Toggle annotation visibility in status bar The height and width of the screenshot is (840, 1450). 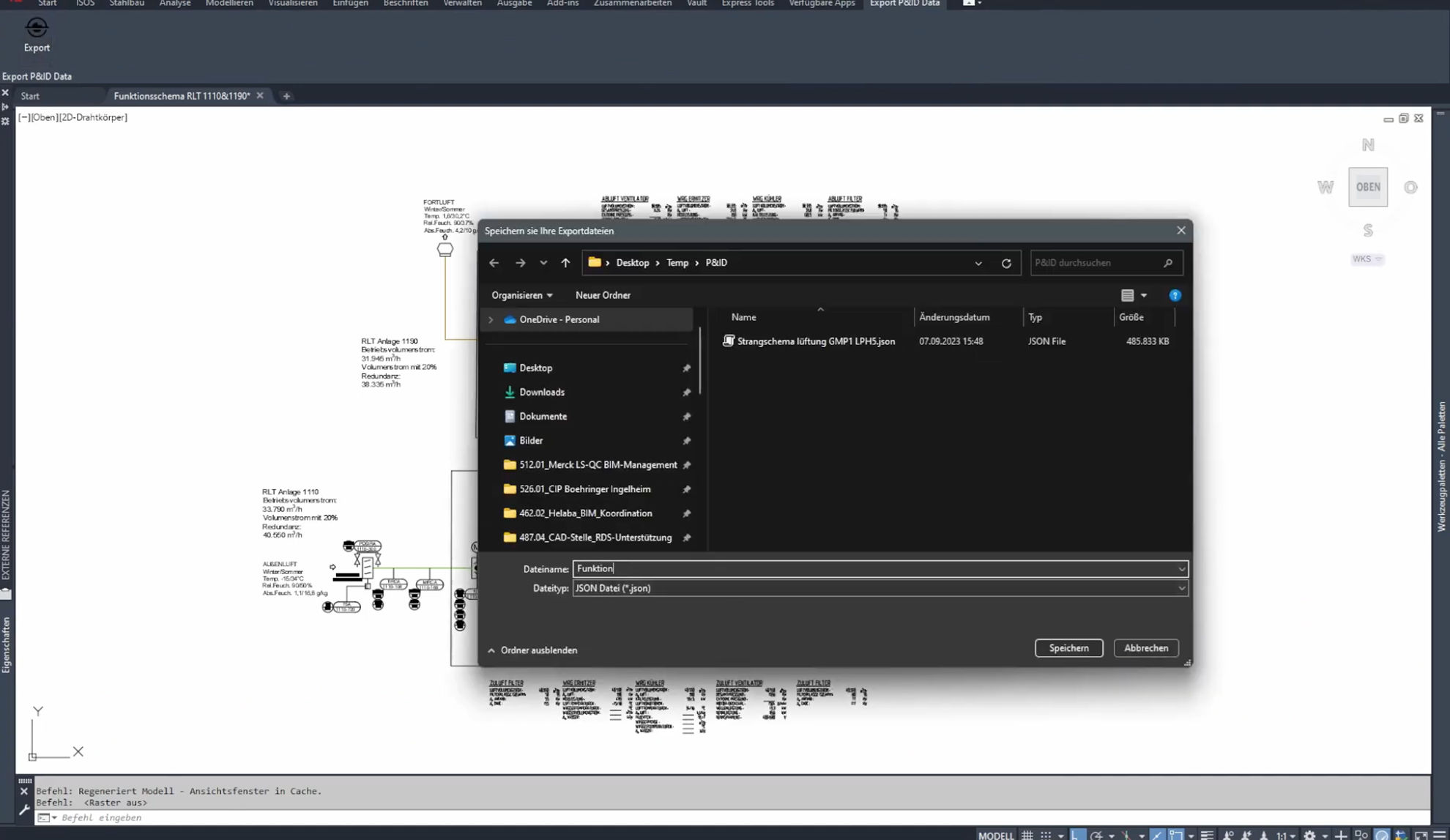(1229, 834)
